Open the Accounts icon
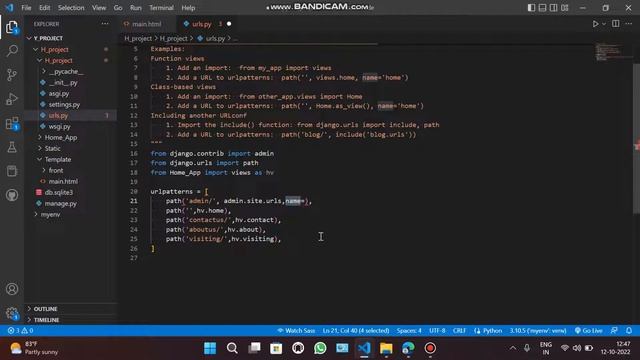This screenshot has width=640, height=360. 12,289
